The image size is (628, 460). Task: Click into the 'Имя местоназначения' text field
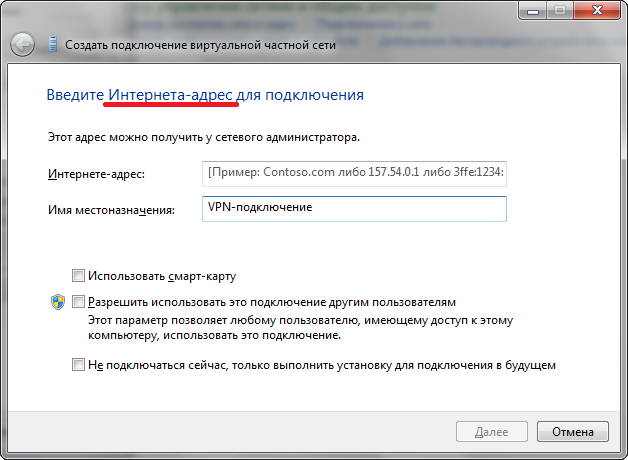pyautogui.click(x=354, y=208)
